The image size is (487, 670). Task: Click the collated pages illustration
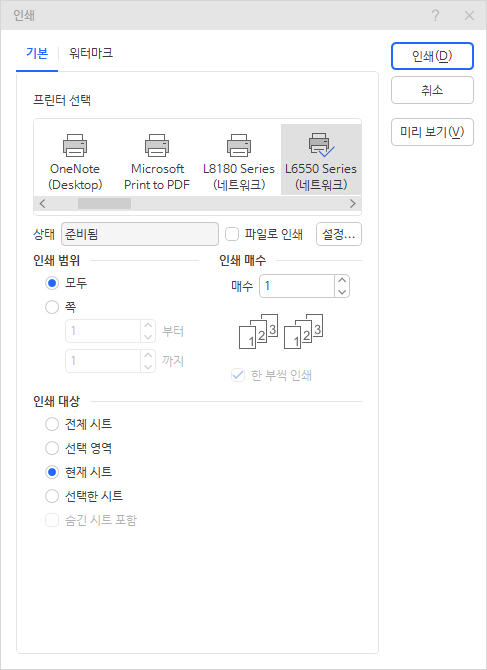tap(281, 332)
